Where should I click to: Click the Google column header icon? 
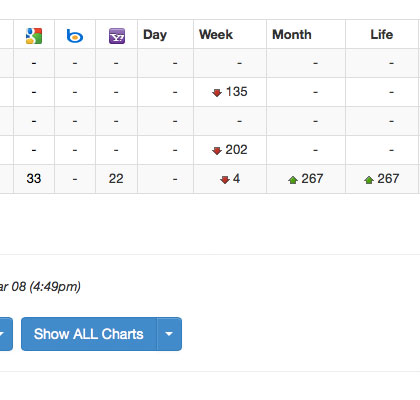tap(34, 36)
